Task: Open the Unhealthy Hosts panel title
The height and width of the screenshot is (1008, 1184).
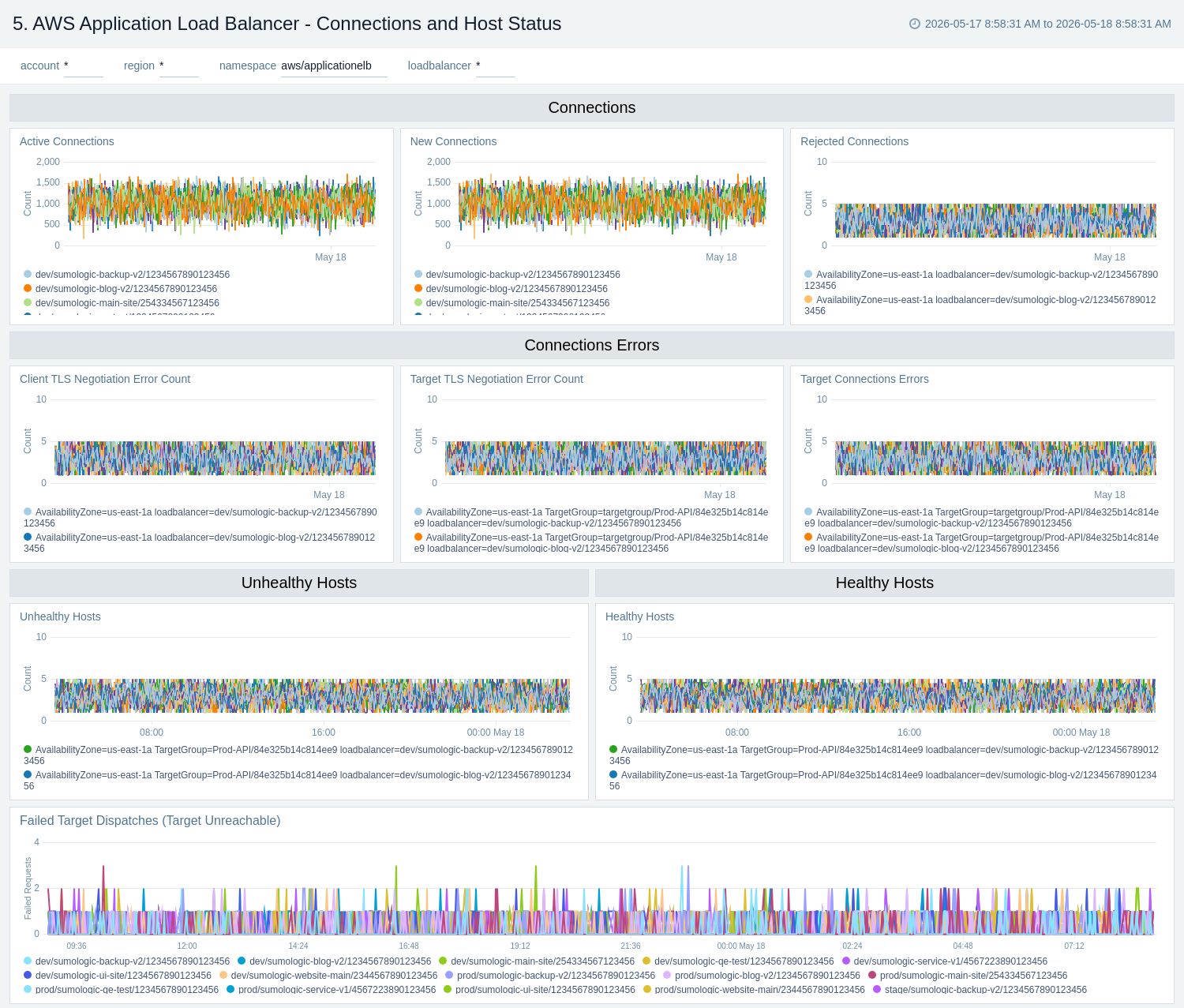Action: pyautogui.click(x=60, y=616)
